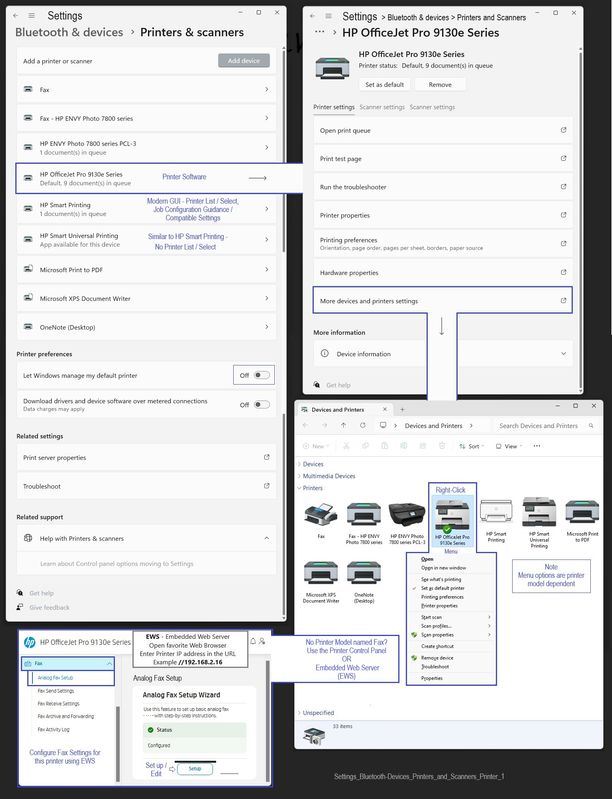Click the breadcrumb ellipsis before HP OfficeJet Pro heading
The width and height of the screenshot is (612, 799).
point(320,32)
